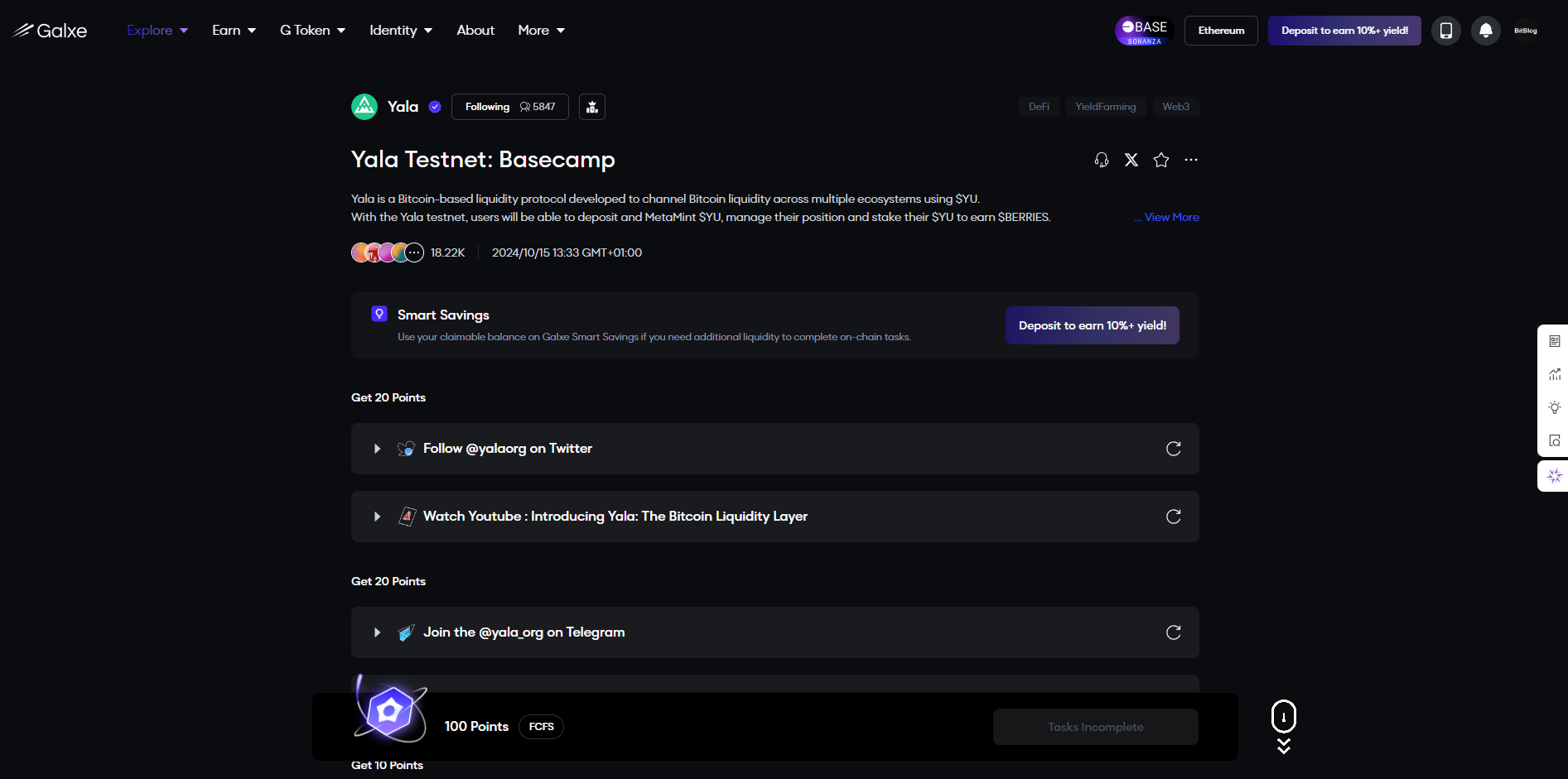The image size is (1568, 779).
Task: Click the notification bell icon
Action: pos(1485,31)
